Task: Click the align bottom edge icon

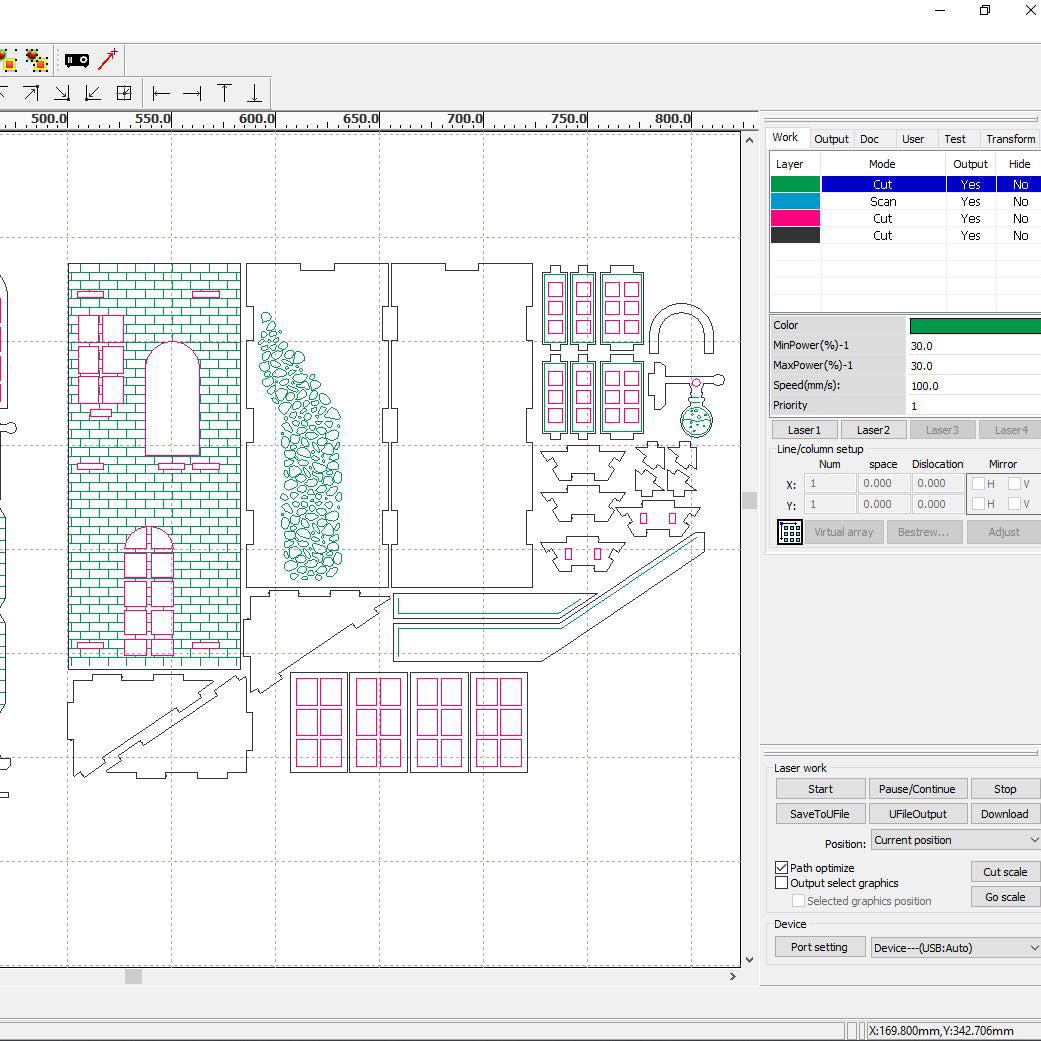Action: click(254, 93)
